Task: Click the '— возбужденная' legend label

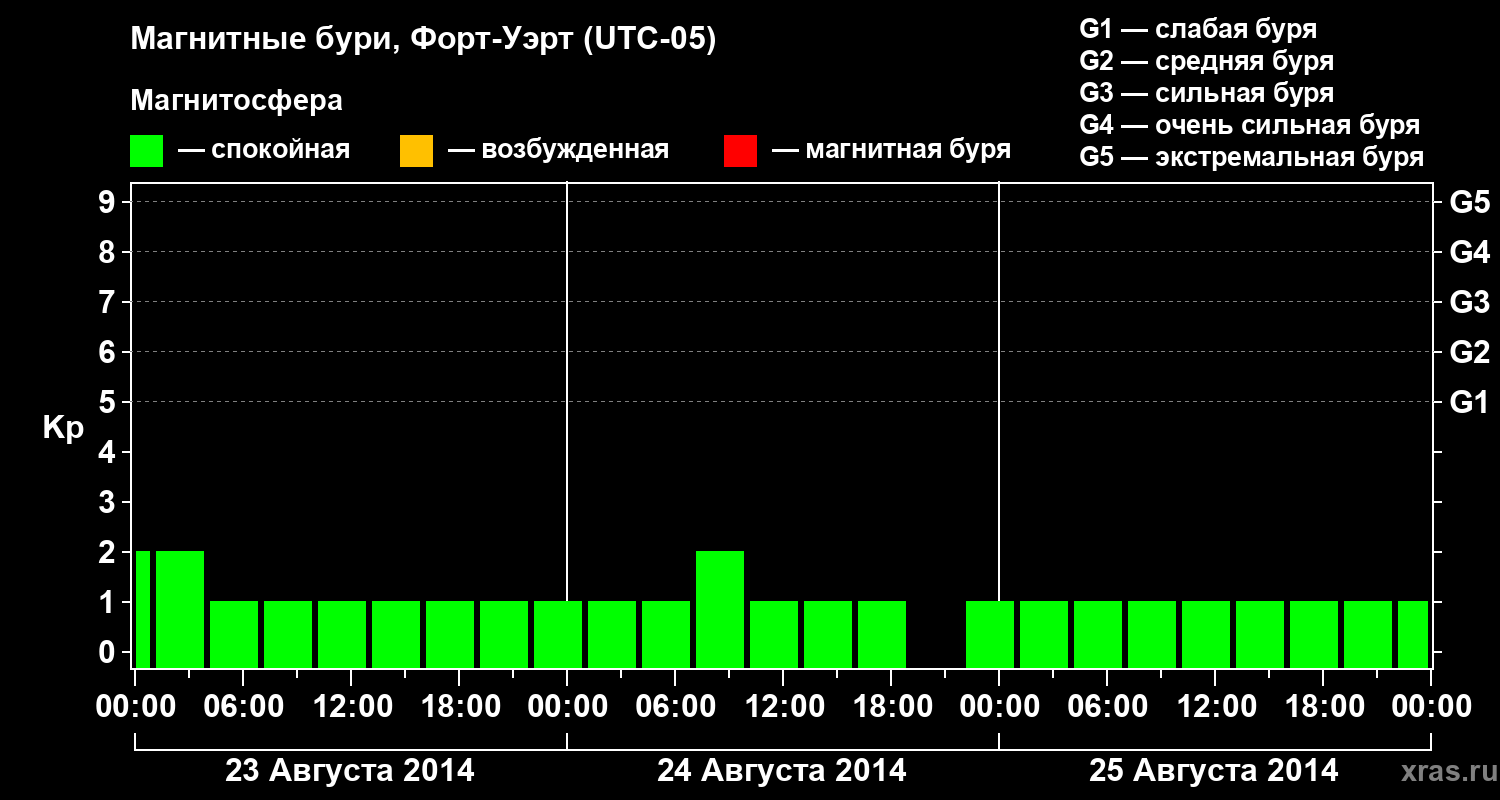Action: click(x=558, y=150)
